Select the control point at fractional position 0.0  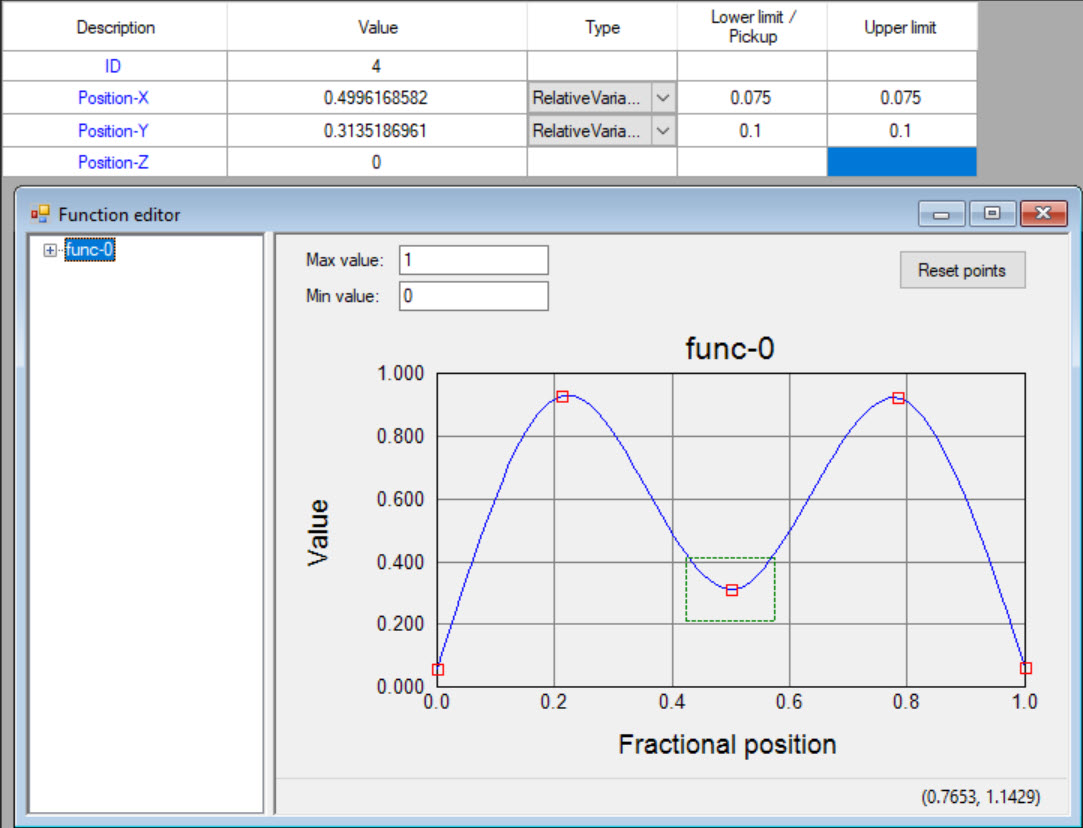pos(438,669)
